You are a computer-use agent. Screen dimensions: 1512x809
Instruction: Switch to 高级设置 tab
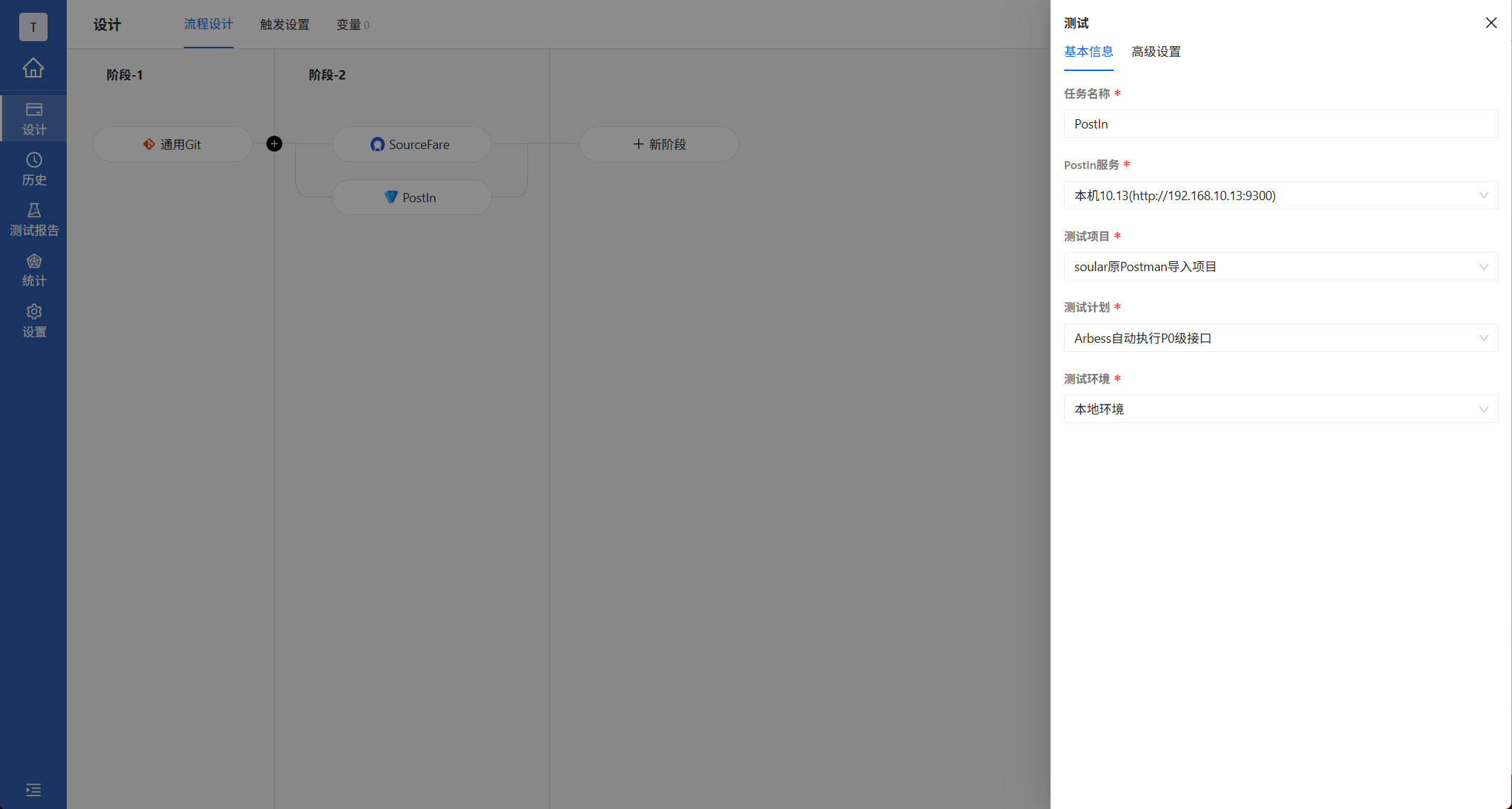pyautogui.click(x=1156, y=52)
